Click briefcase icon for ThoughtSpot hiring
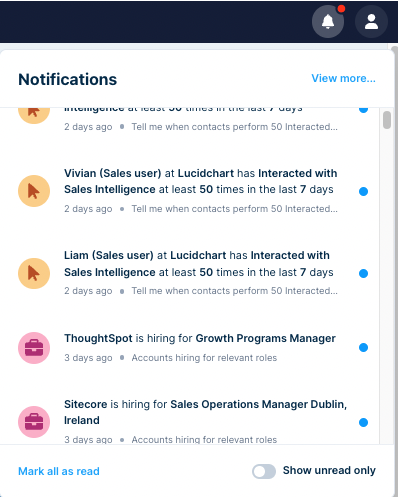This screenshot has height=497, width=398. 34,348
